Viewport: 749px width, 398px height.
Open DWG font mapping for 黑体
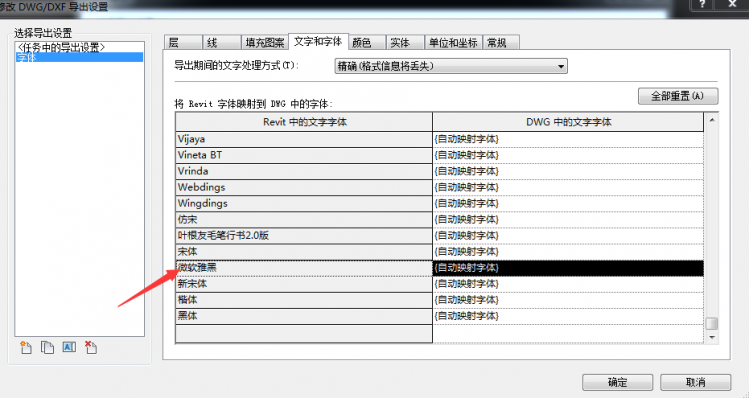(x=568, y=316)
